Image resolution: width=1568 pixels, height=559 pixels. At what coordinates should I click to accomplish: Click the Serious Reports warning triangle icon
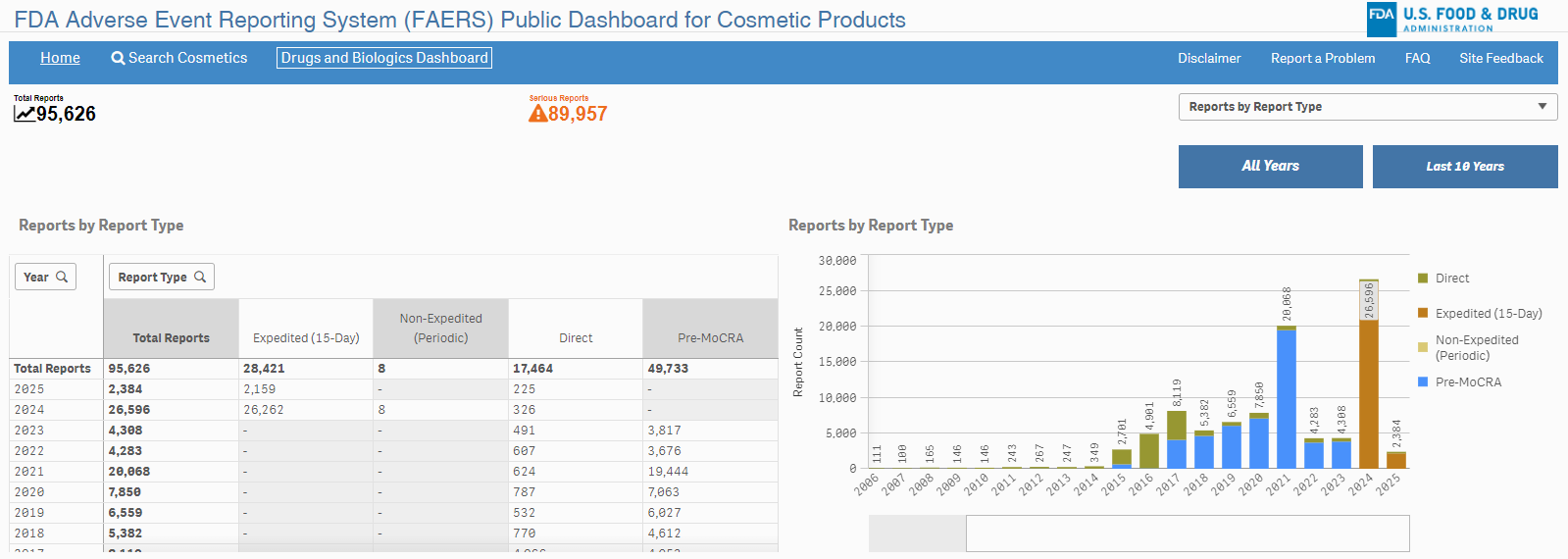(537, 114)
